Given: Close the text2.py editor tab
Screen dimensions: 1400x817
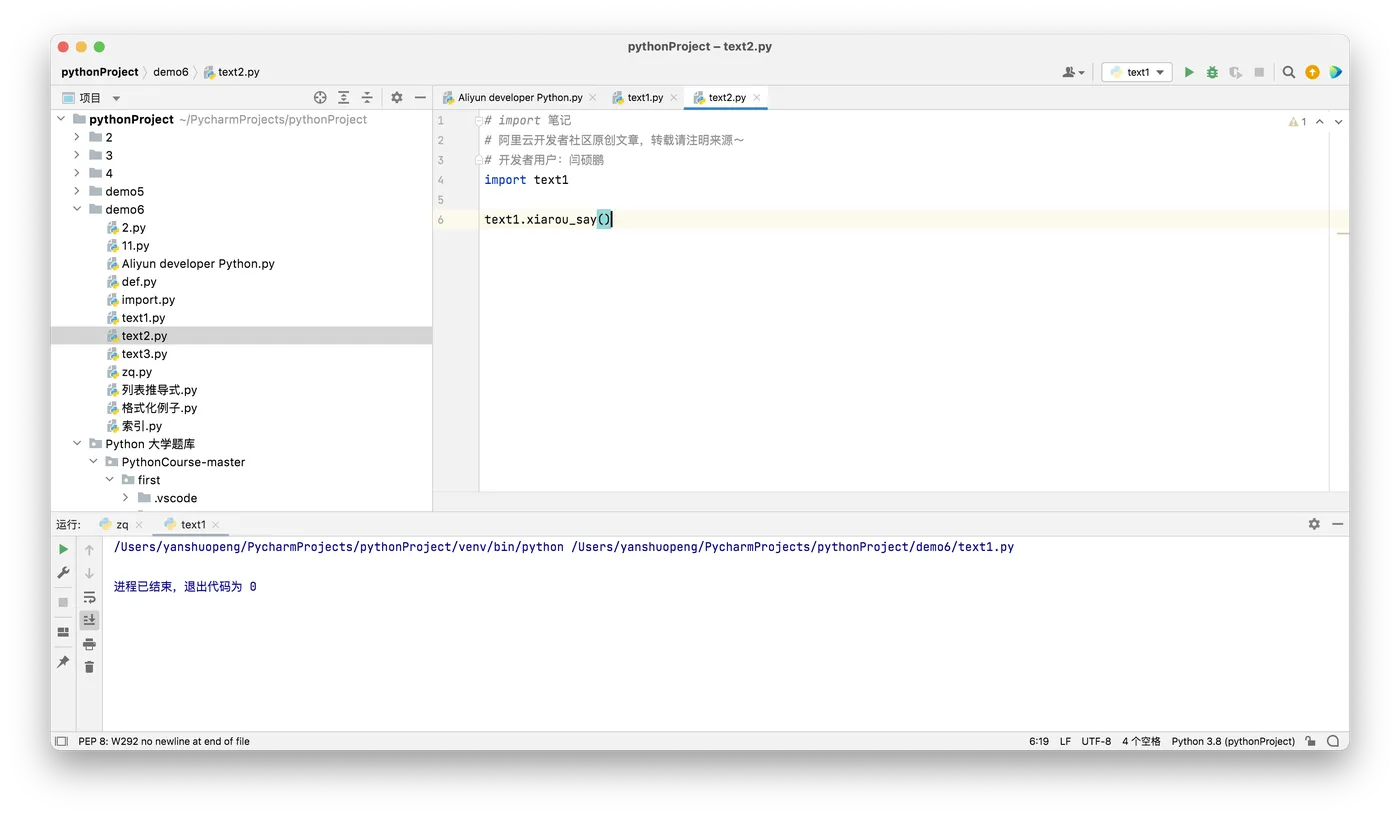Looking at the screenshot, I should (x=757, y=98).
